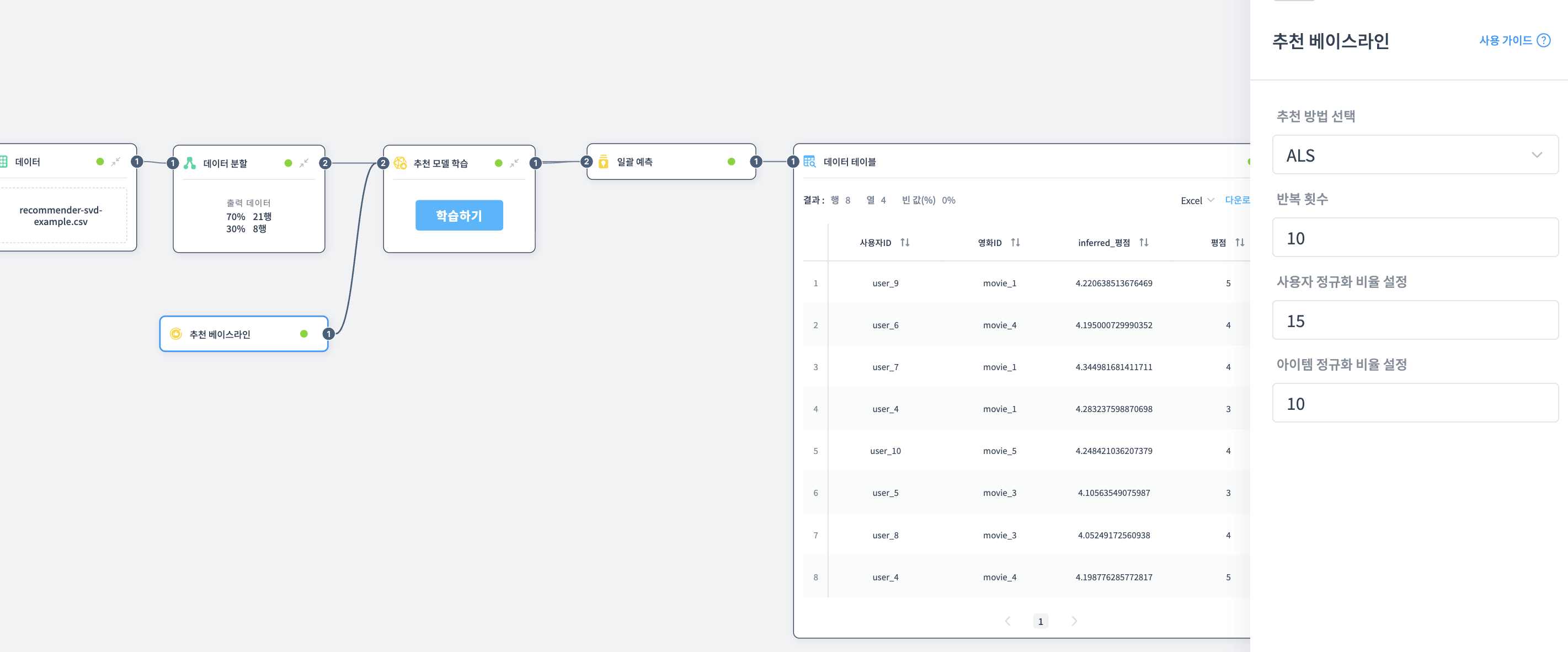Sort the table by 사용자ID column
Viewport: 1568px width, 652px height.
tap(904, 242)
